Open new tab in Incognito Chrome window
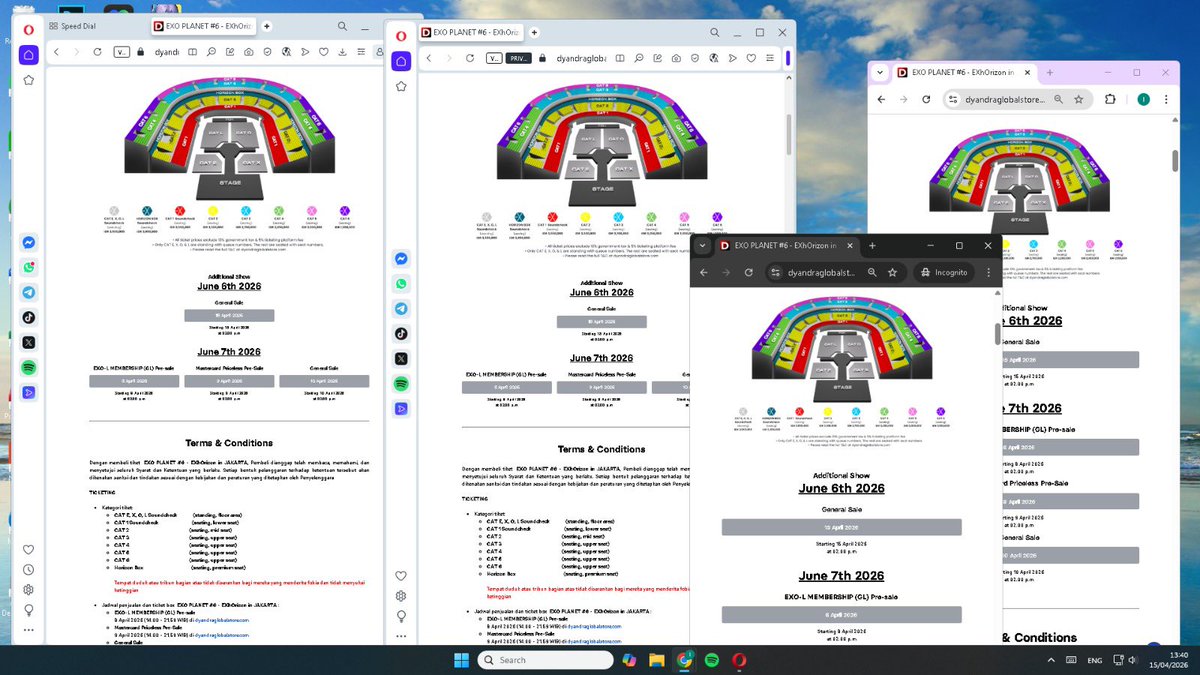 (873, 245)
